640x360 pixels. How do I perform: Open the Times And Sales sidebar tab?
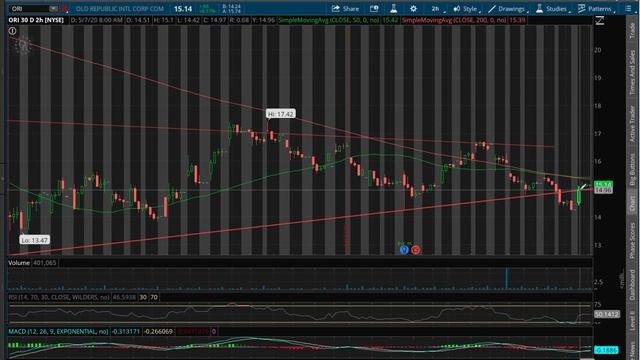coord(633,73)
